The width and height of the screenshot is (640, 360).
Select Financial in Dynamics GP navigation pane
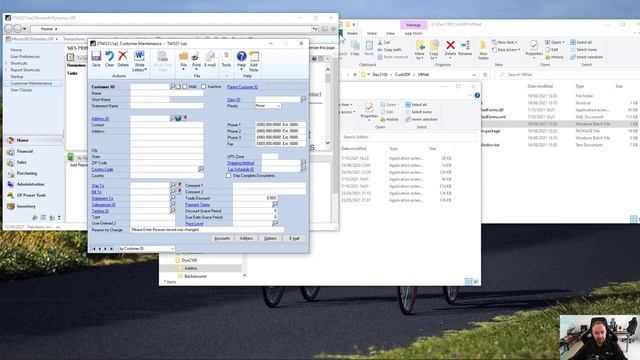coord(25,151)
